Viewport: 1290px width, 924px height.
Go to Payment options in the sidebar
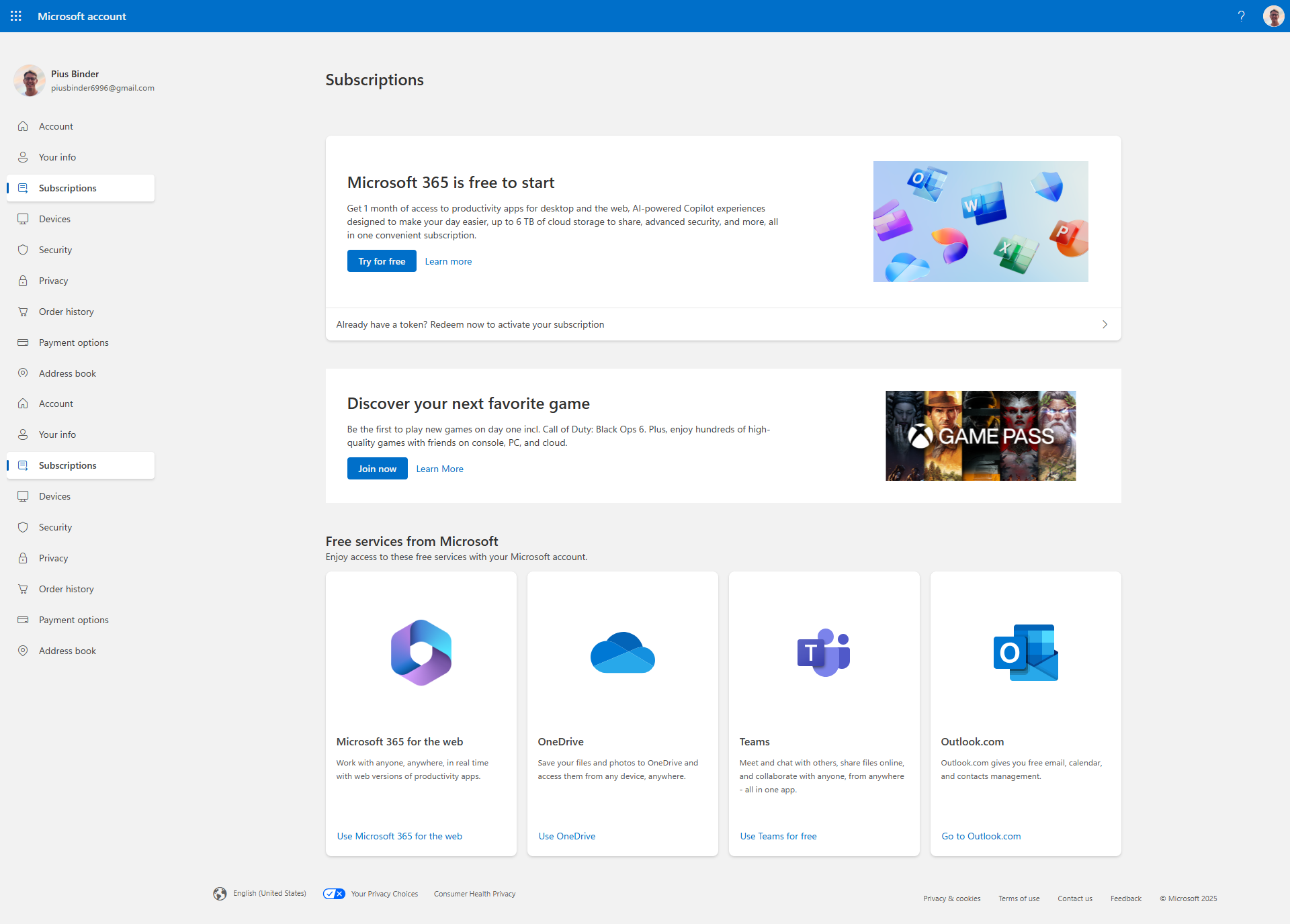click(73, 342)
